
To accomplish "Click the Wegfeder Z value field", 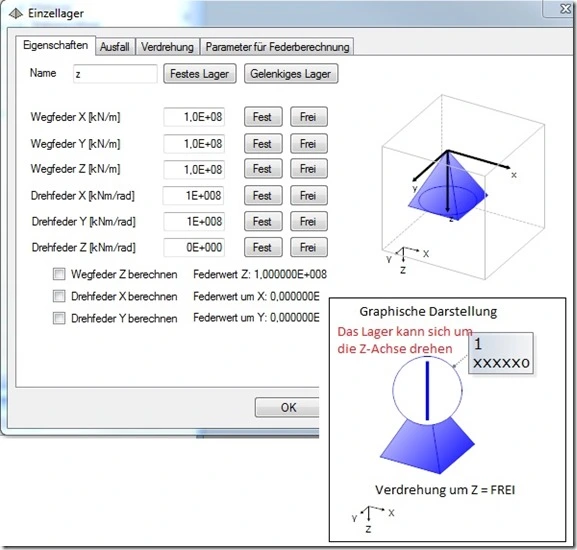I will click(194, 169).
